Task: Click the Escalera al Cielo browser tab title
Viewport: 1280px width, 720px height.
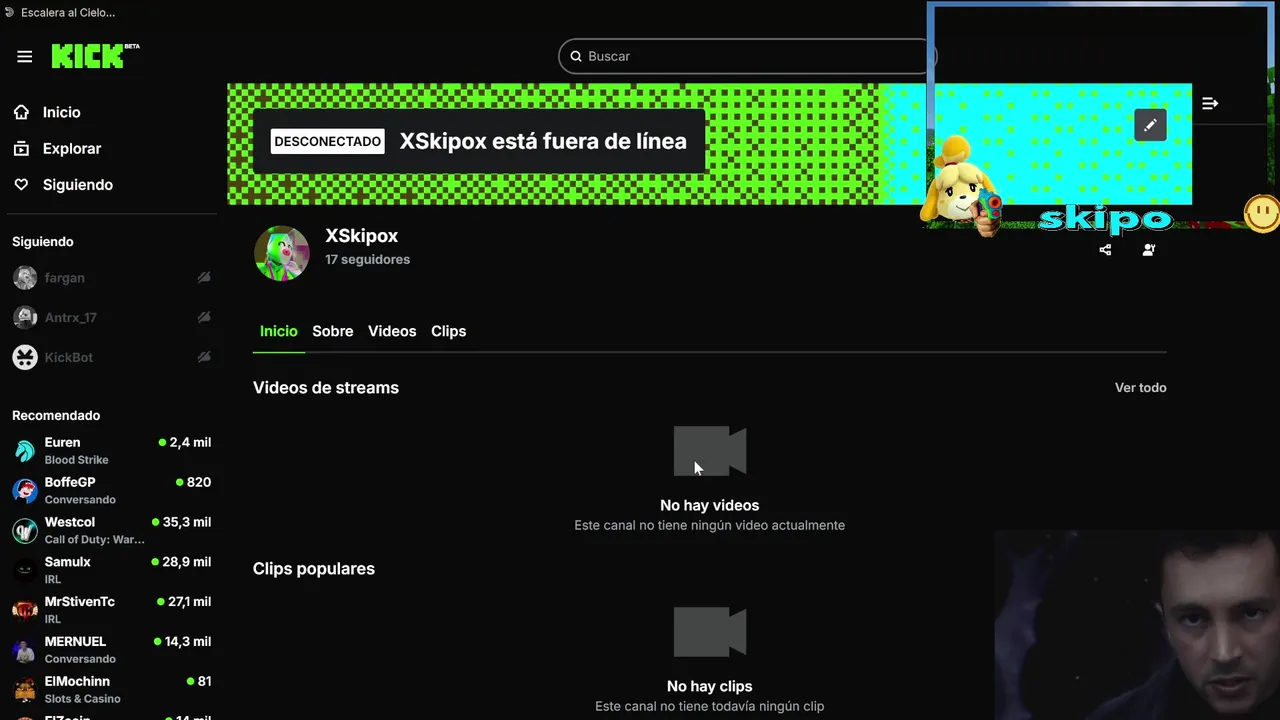Action: 68,12
